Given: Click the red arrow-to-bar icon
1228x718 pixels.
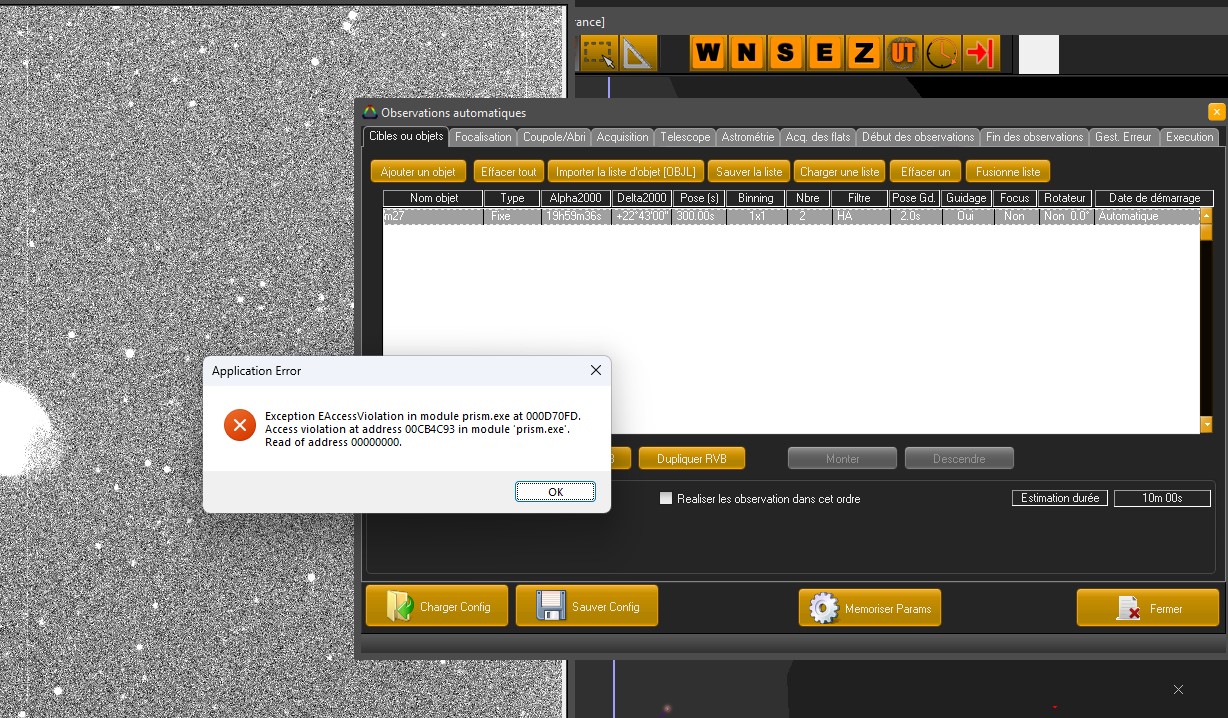Looking at the screenshot, I should 980,54.
